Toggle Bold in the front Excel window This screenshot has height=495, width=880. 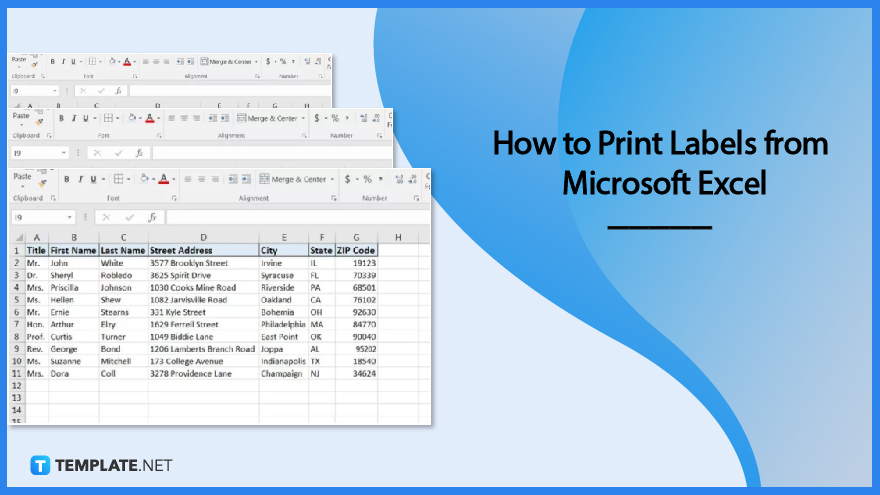(66, 179)
